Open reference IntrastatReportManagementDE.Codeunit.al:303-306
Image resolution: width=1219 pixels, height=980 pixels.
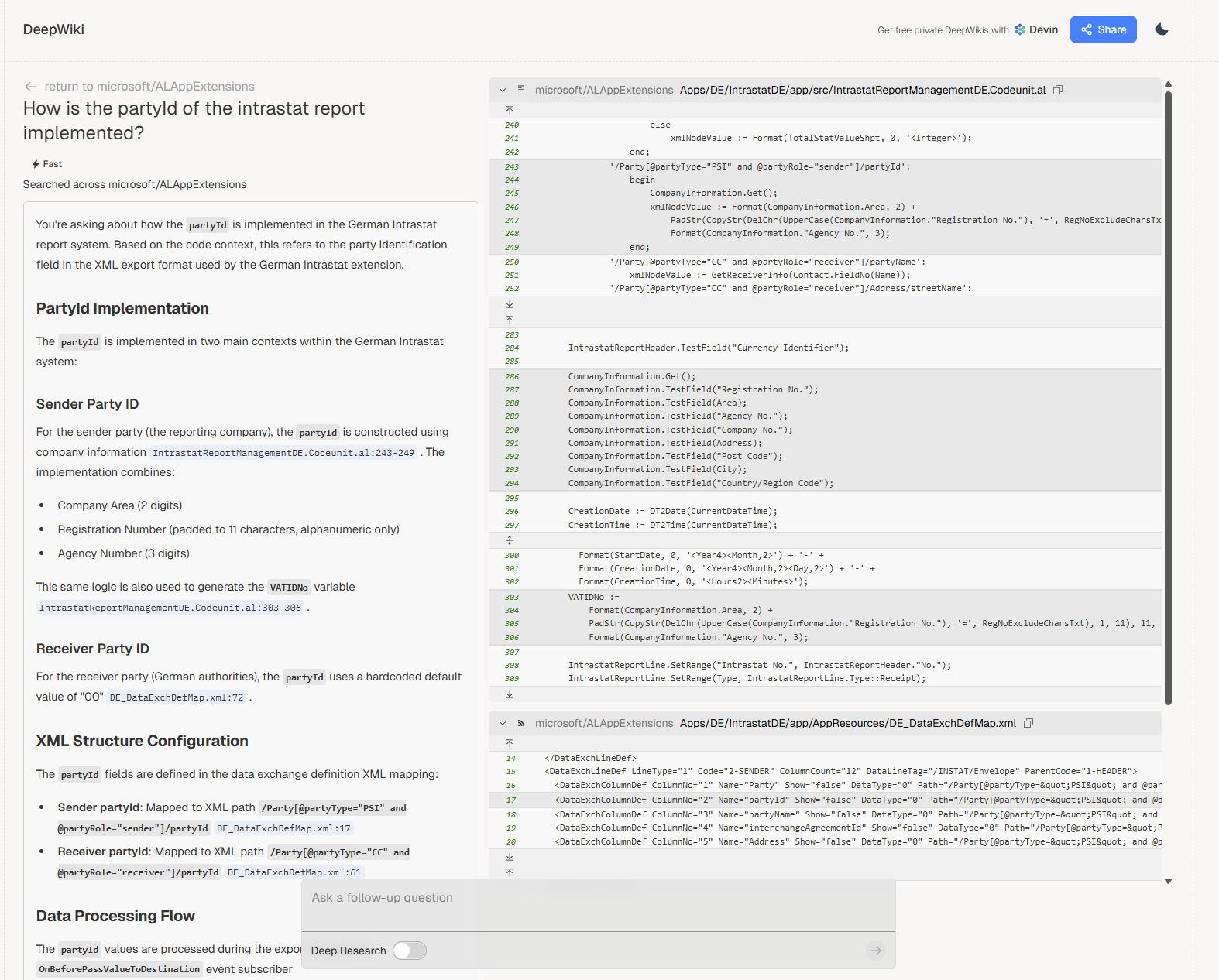[170, 608]
